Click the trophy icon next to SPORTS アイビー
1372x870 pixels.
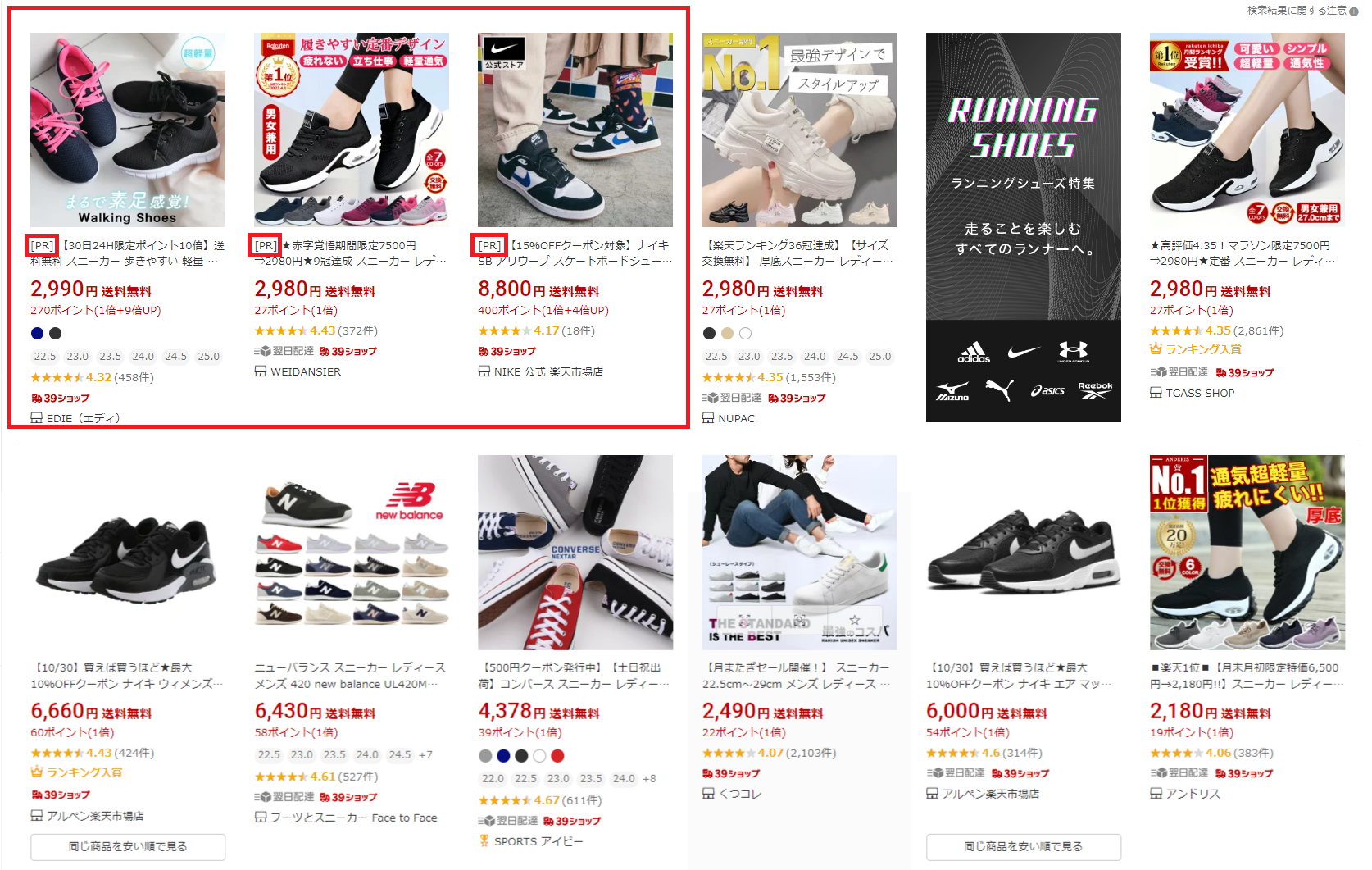pyautogui.click(x=484, y=841)
